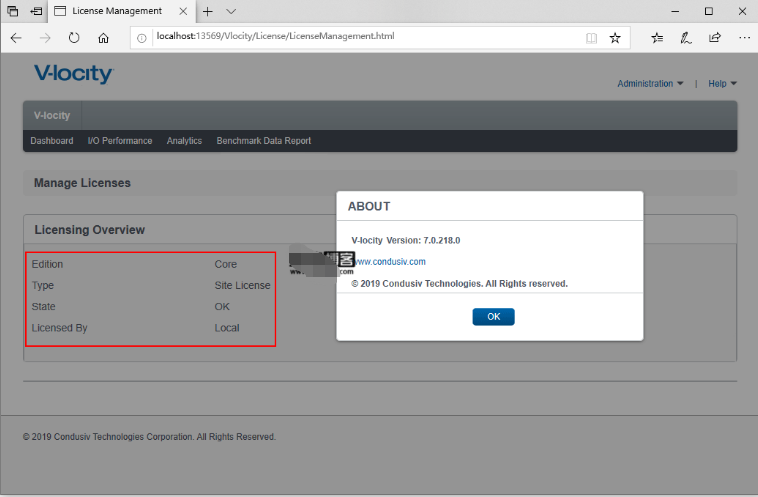Open the add notes pen icon

click(685, 38)
